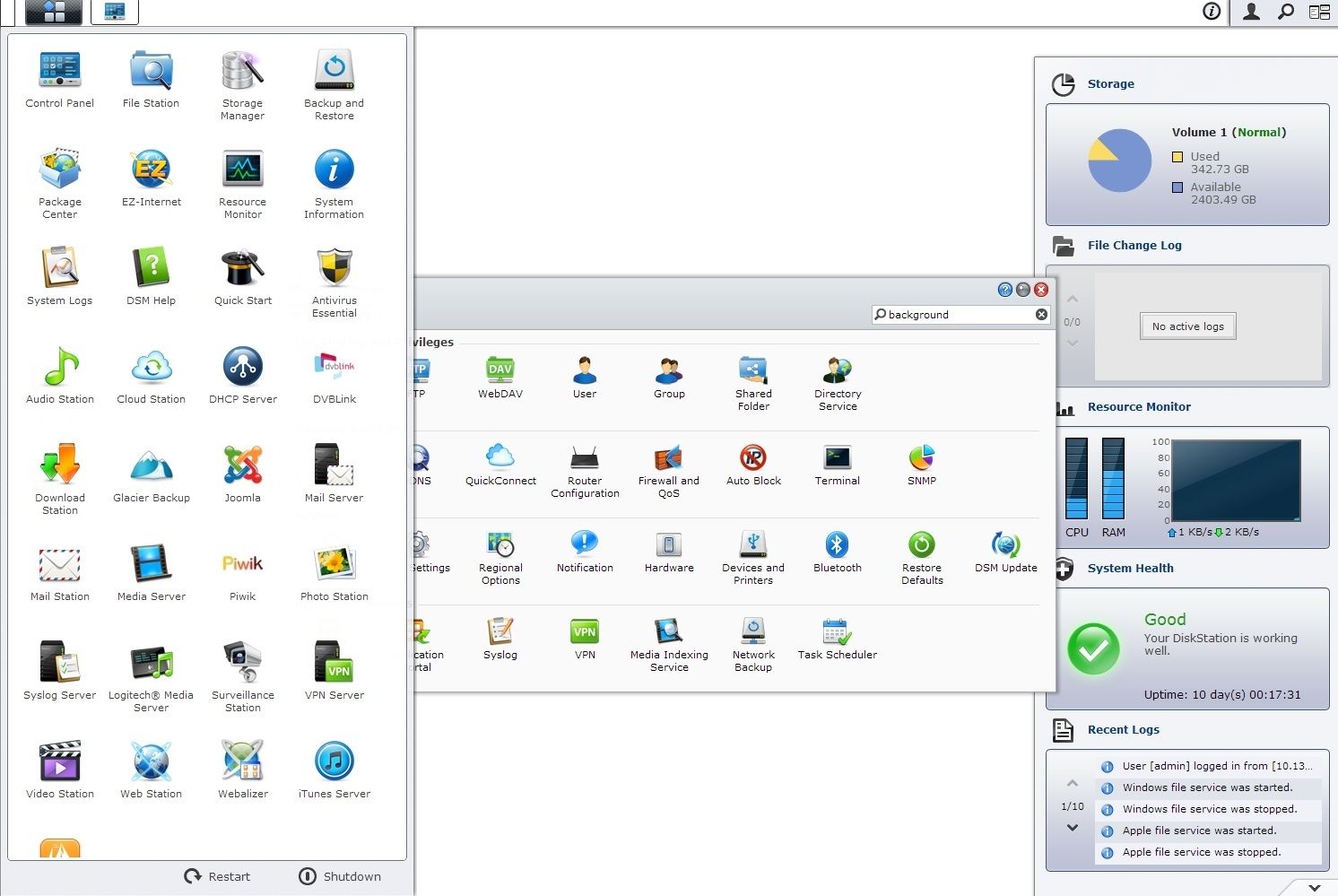1338x896 pixels.
Task: Open Backup and Restore app
Action: click(334, 85)
